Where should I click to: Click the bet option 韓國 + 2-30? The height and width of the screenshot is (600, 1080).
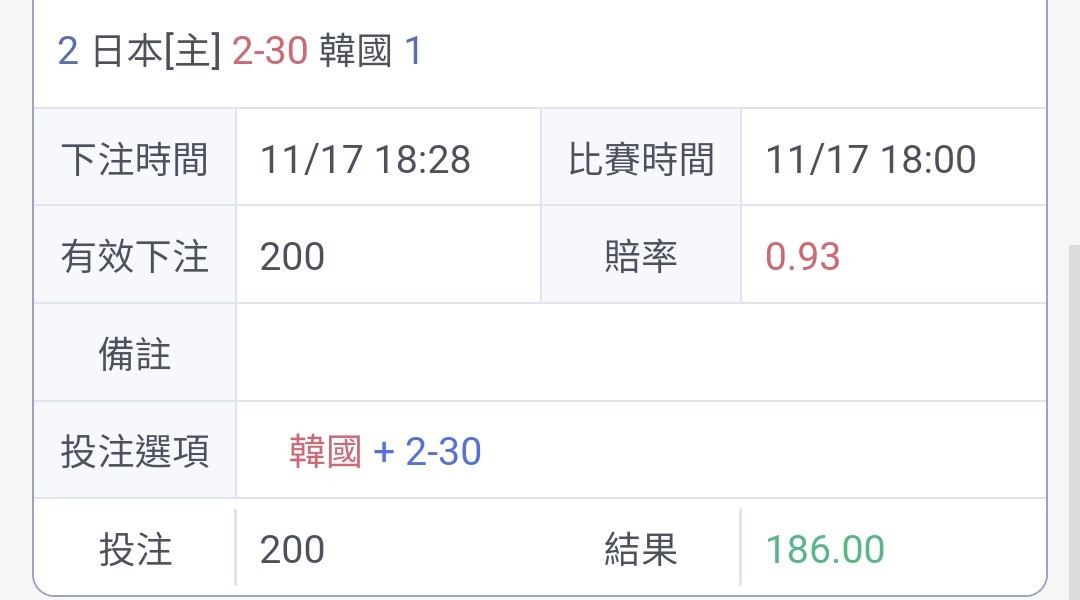coord(385,452)
